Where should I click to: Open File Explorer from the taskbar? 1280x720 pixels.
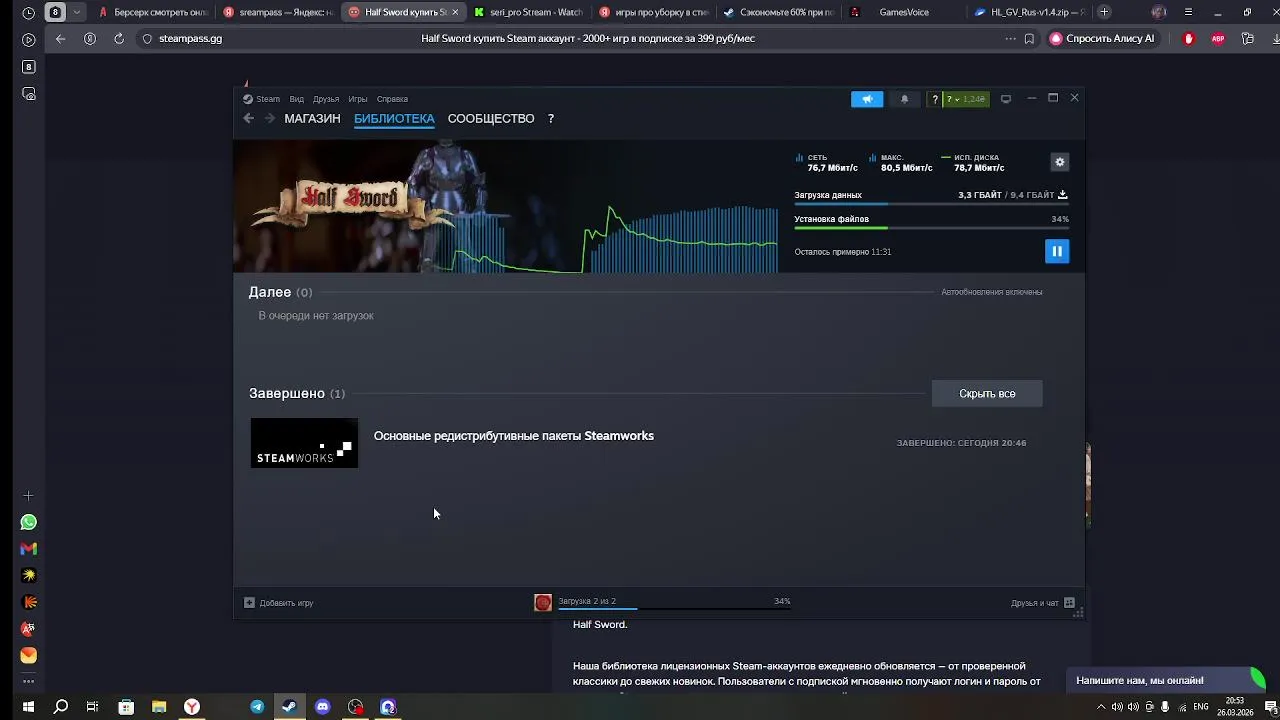coord(159,707)
